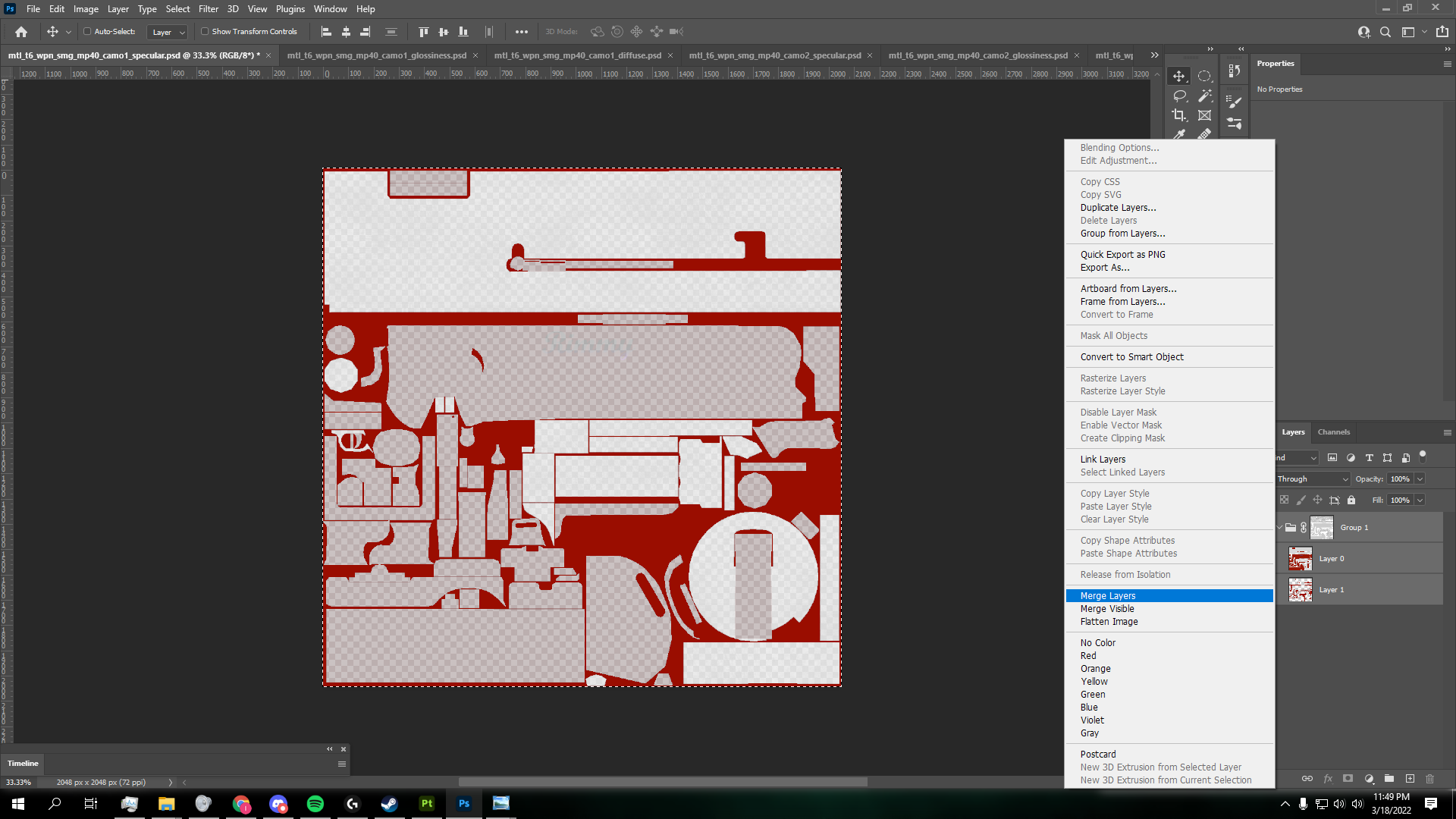Enable Show Transform Controls checkbox
Viewport: 1456px width, 819px height.
205,32
